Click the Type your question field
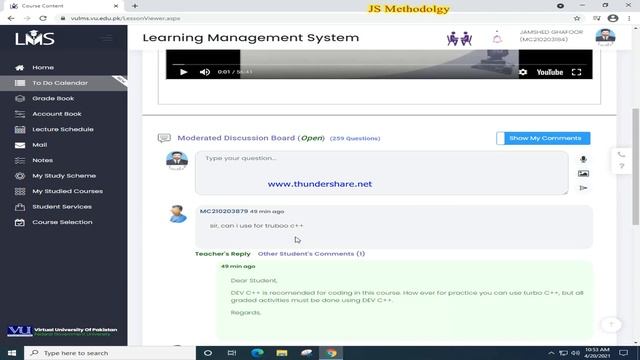The width and height of the screenshot is (640, 360). pos(382,173)
